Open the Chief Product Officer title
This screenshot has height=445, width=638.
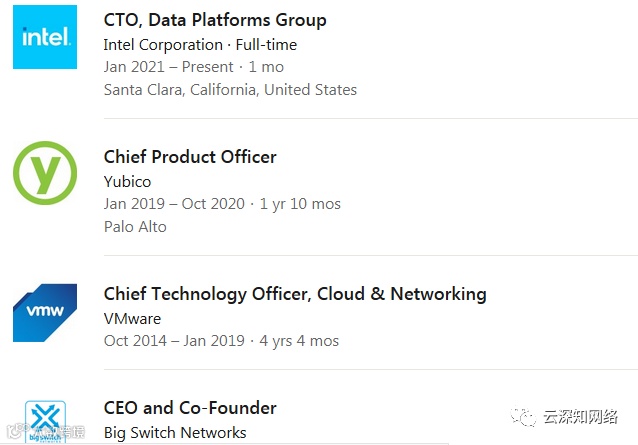point(190,157)
